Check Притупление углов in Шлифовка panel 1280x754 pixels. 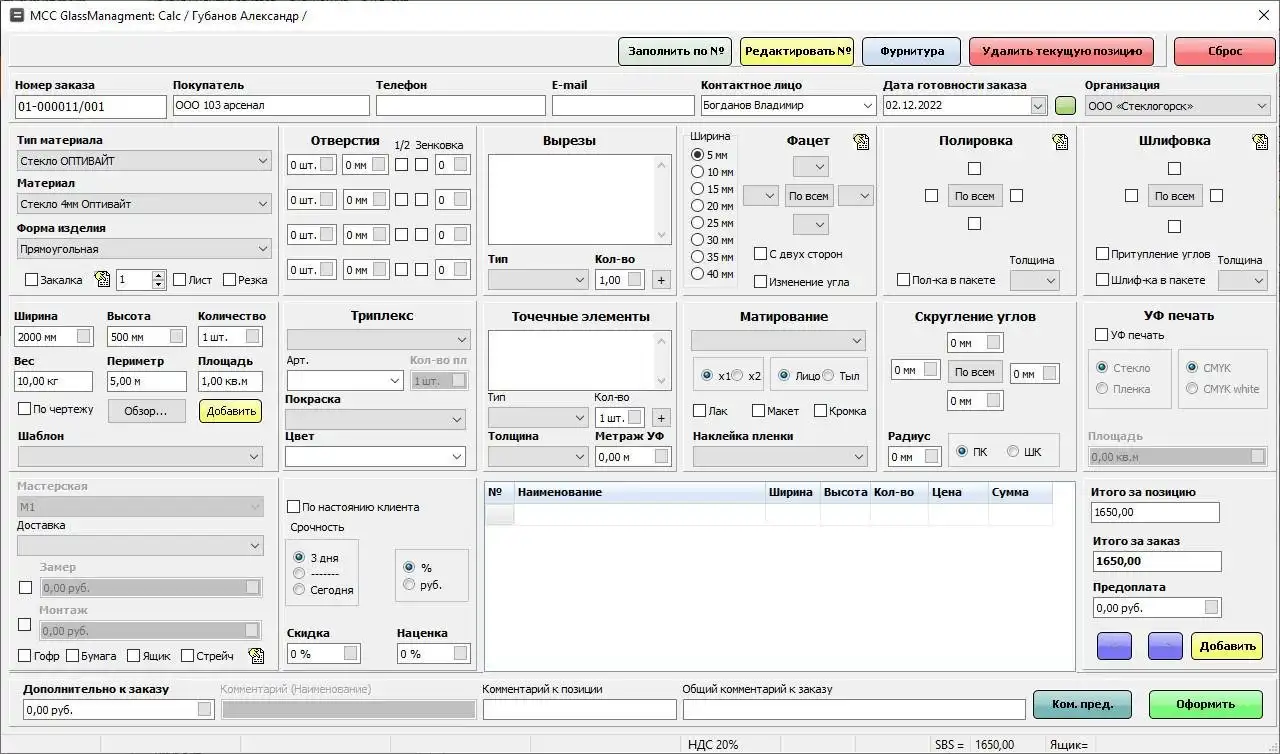coord(1102,253)
